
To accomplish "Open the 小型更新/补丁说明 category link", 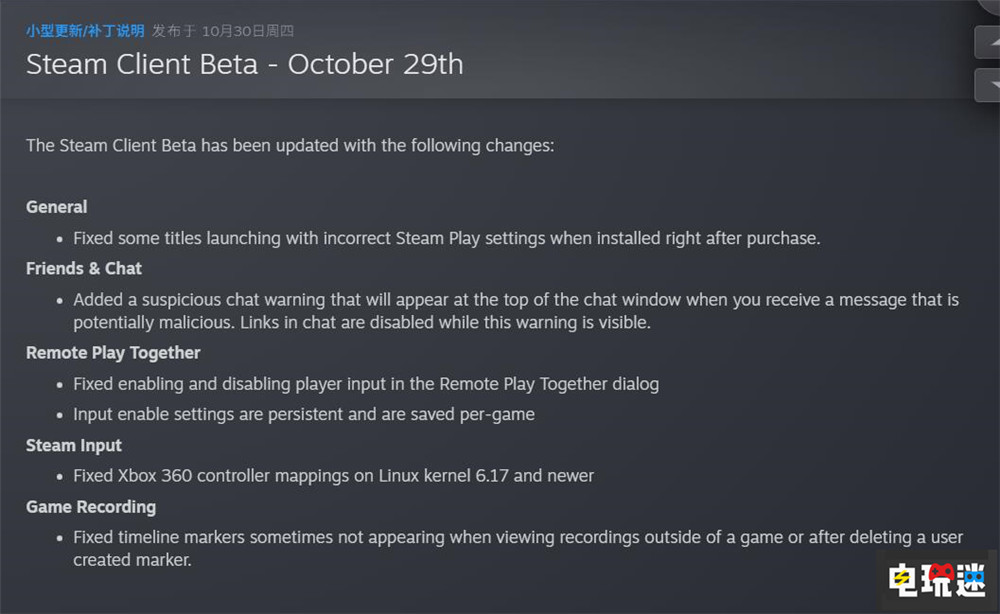I will click(85, 31).
